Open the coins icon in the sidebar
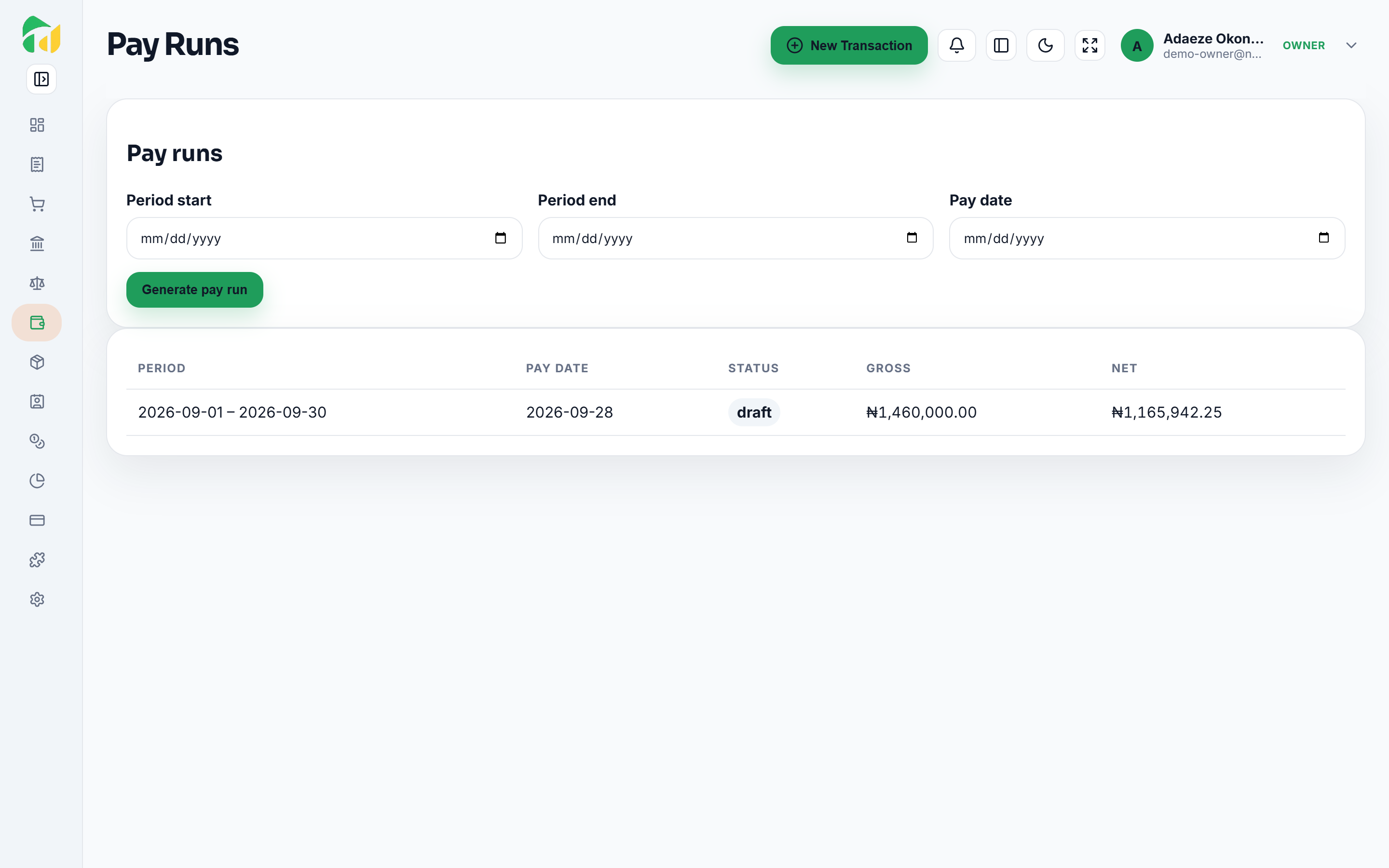This screenshot has height=868, width=1389. pyautogui.click(x=37, y=441)
